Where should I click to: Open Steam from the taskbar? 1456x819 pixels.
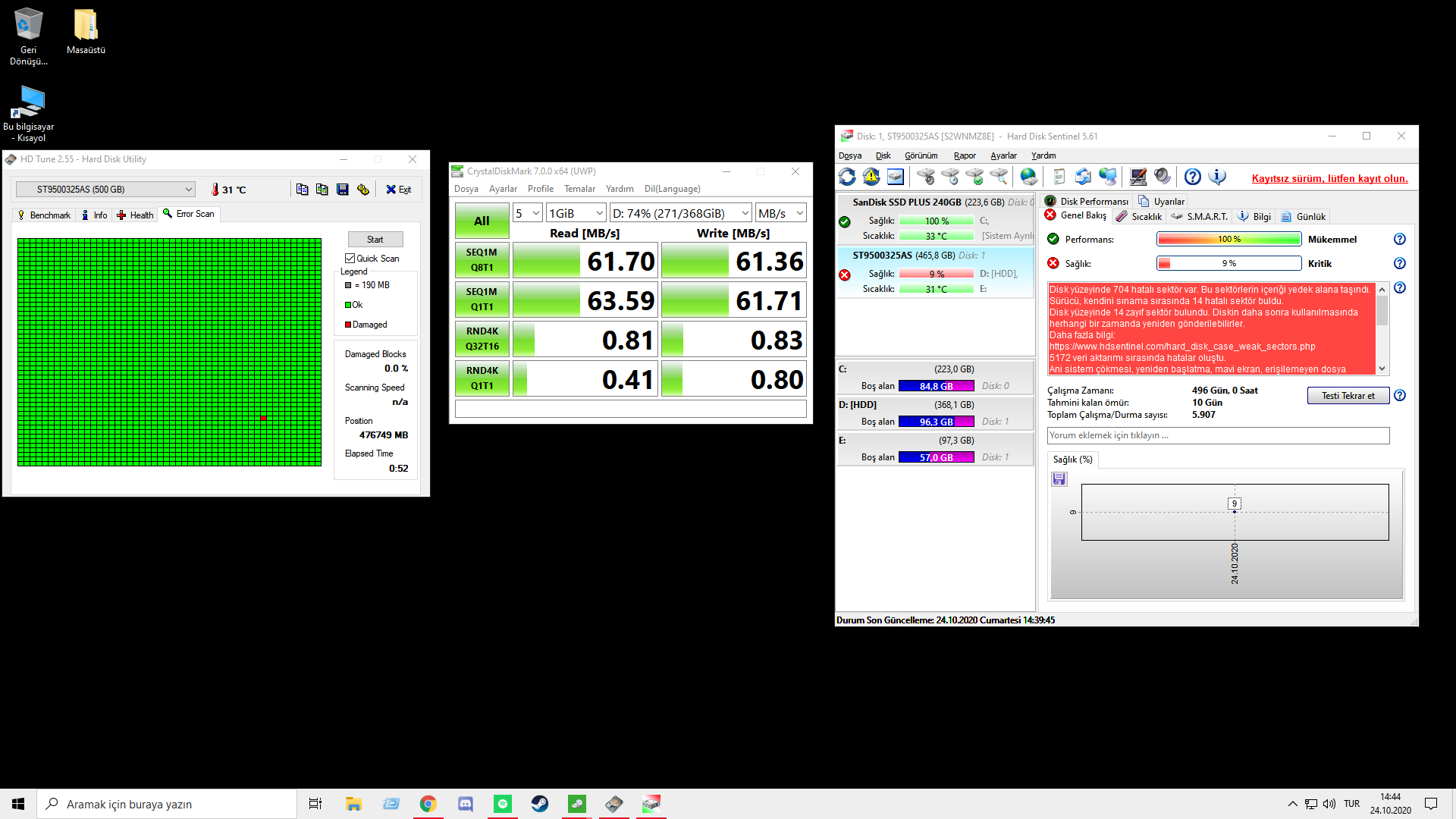coord(539,804)
